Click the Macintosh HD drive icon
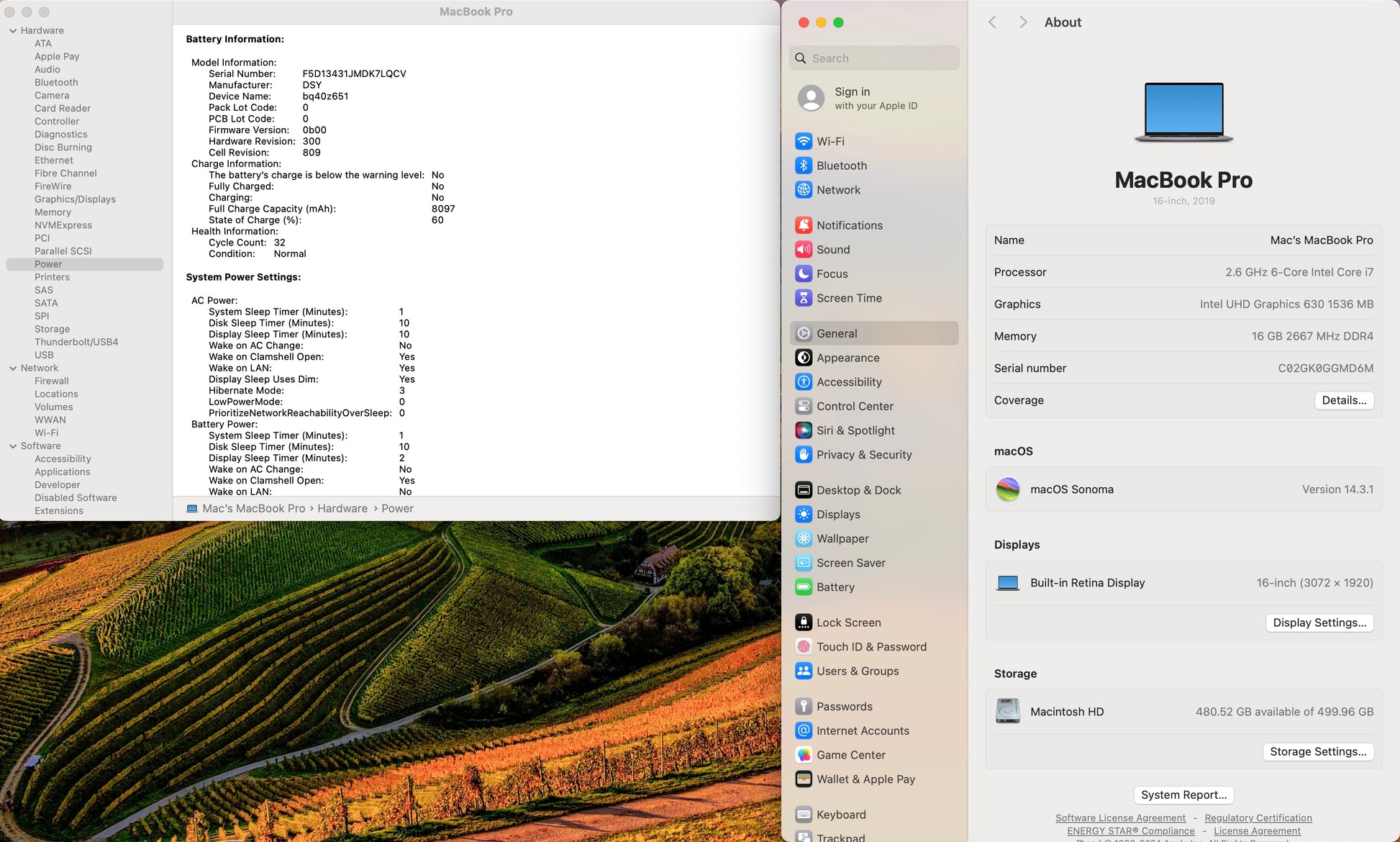This screenshot has width=1400, height=842. point(1007,711)
